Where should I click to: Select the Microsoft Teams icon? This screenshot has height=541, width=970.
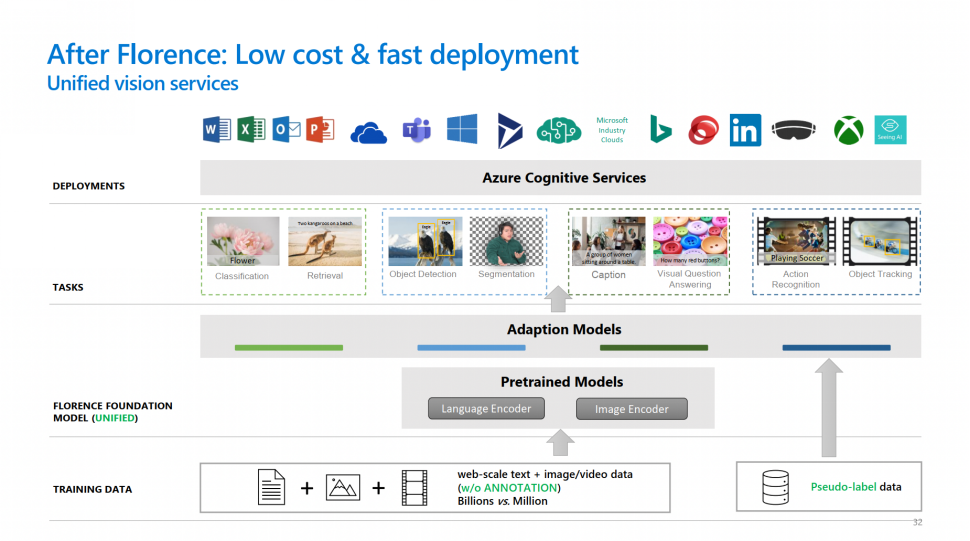click(415, 130)
